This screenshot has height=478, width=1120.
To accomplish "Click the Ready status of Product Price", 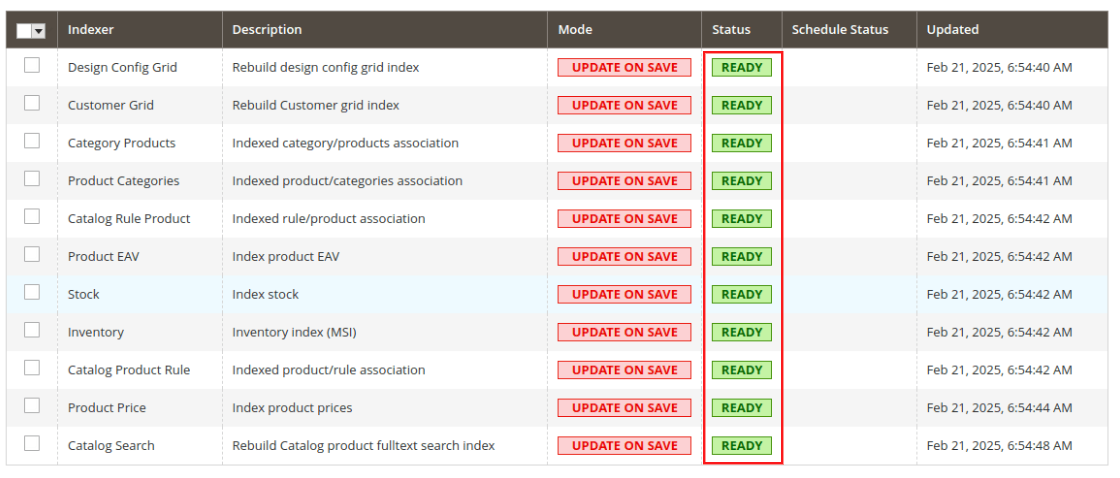I will (x=741, y=408).
